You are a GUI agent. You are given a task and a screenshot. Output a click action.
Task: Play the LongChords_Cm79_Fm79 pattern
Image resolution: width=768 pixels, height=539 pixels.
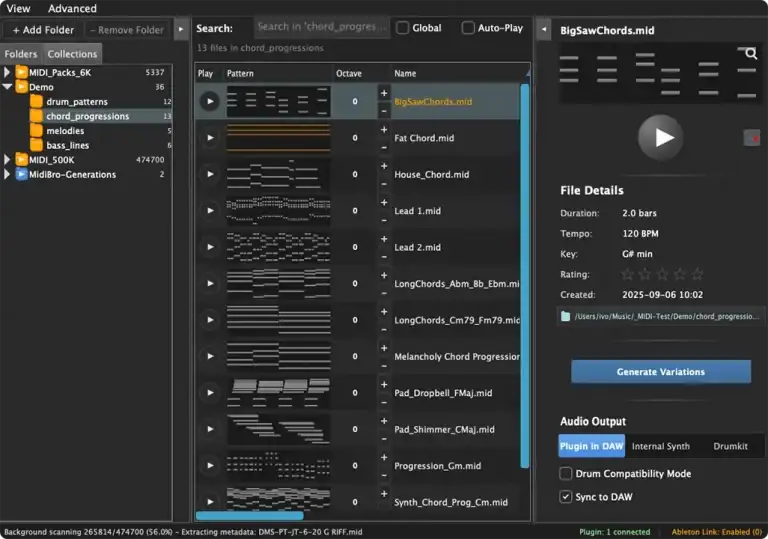[210, 319]
